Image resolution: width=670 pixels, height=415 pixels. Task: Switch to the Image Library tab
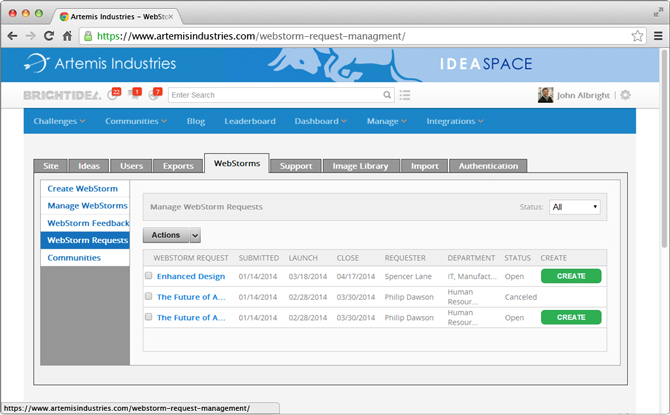[x=361, y=166]
